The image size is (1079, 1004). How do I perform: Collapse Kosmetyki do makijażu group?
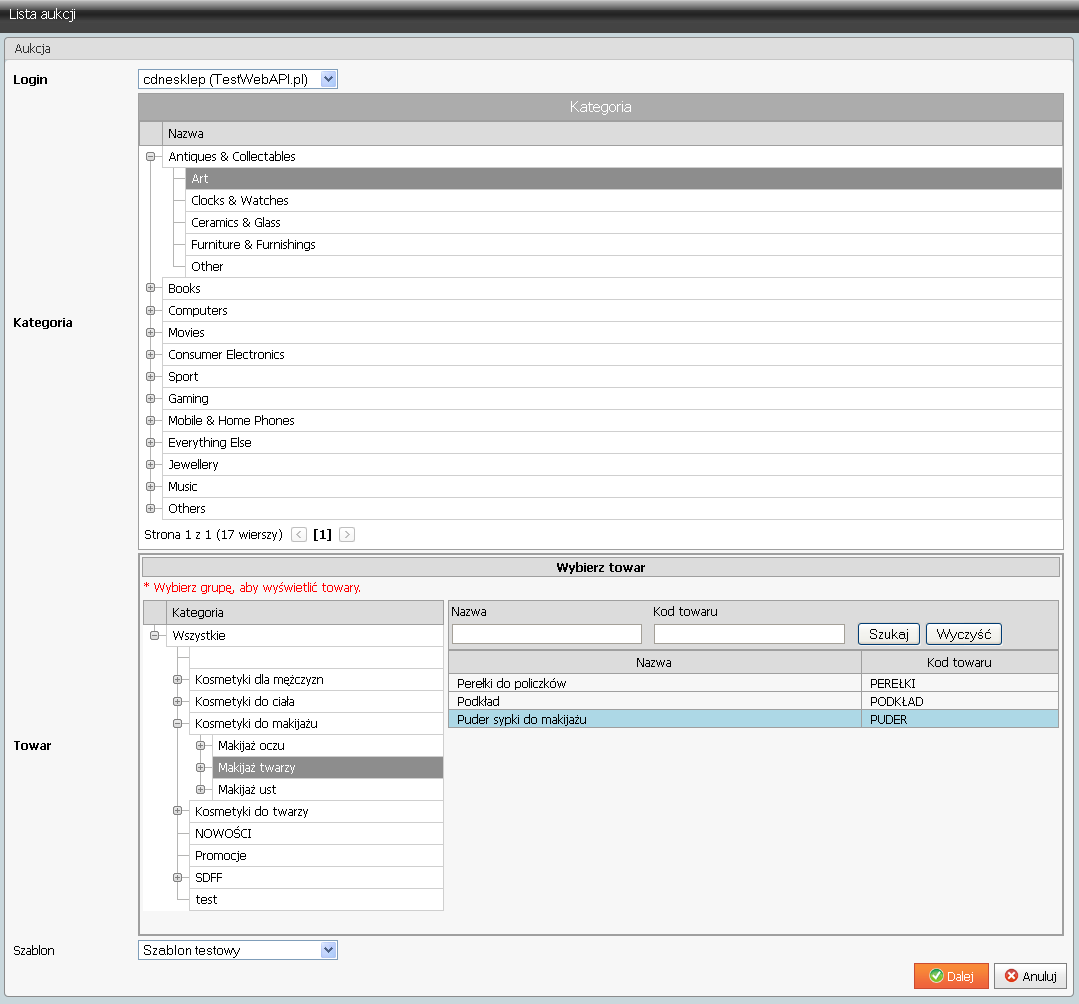coord(177,723)
